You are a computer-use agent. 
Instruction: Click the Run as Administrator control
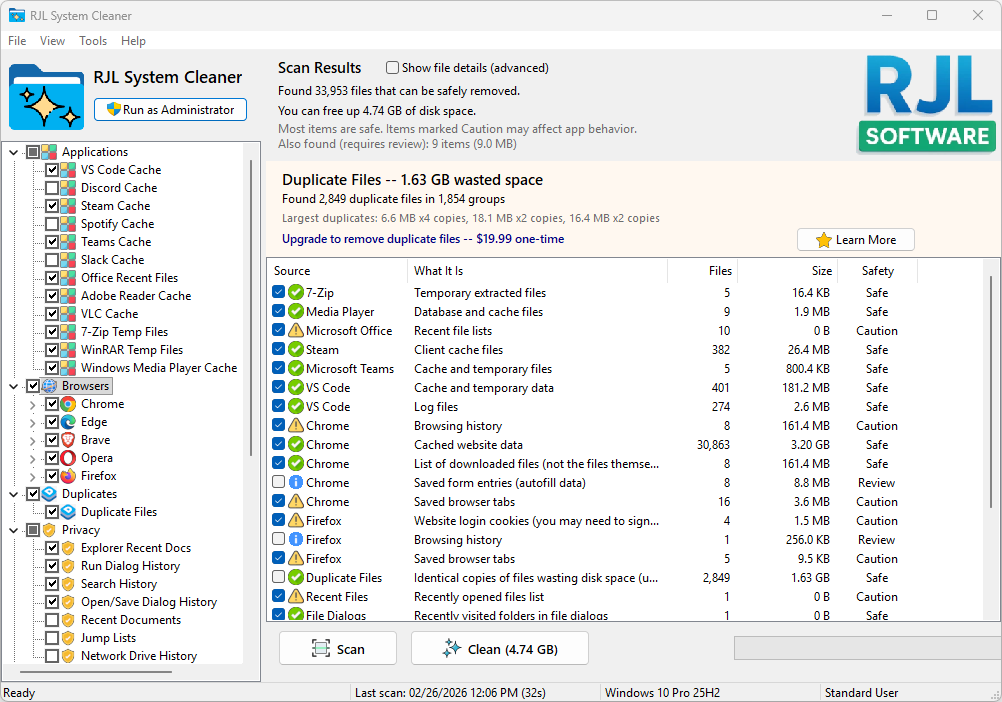169,109
